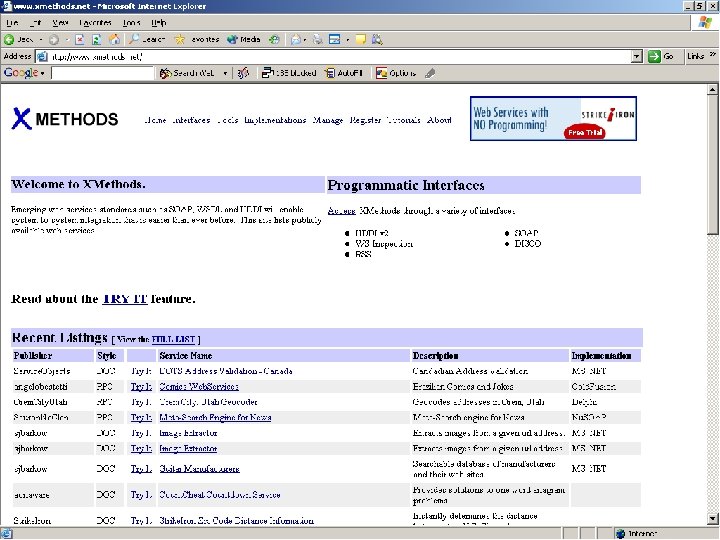
Task: Click the highlighter pen icon on Google toolbar
Action: tap(430, 73)
